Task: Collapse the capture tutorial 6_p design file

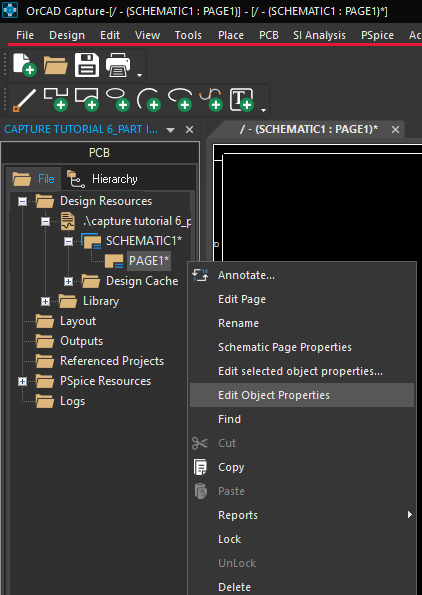Action: 45,221
